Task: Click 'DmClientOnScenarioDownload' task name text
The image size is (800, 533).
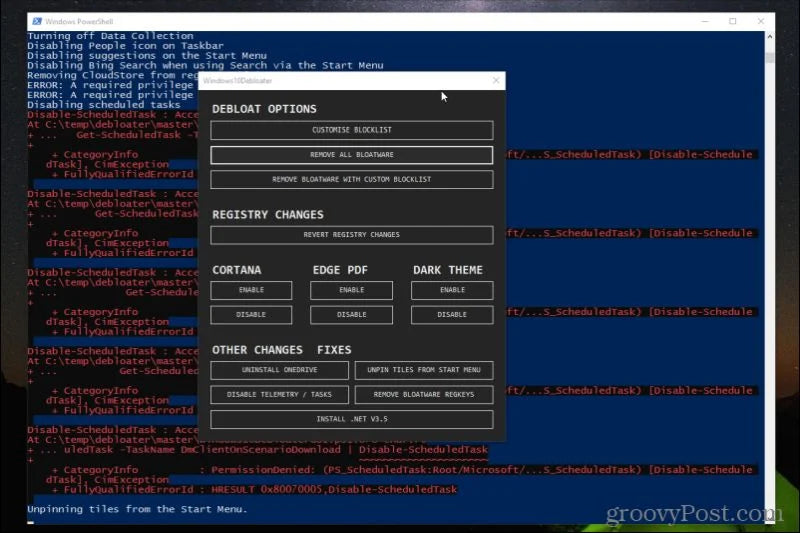Action: (261, 450)
